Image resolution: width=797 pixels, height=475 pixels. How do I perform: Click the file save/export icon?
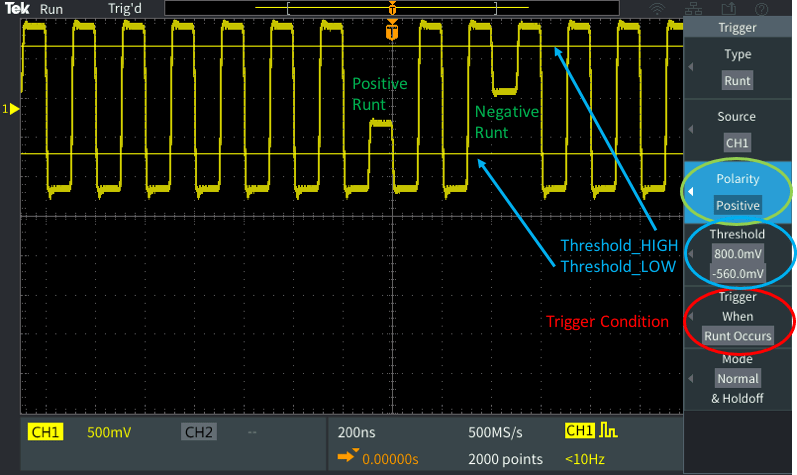tap(728, 8)
